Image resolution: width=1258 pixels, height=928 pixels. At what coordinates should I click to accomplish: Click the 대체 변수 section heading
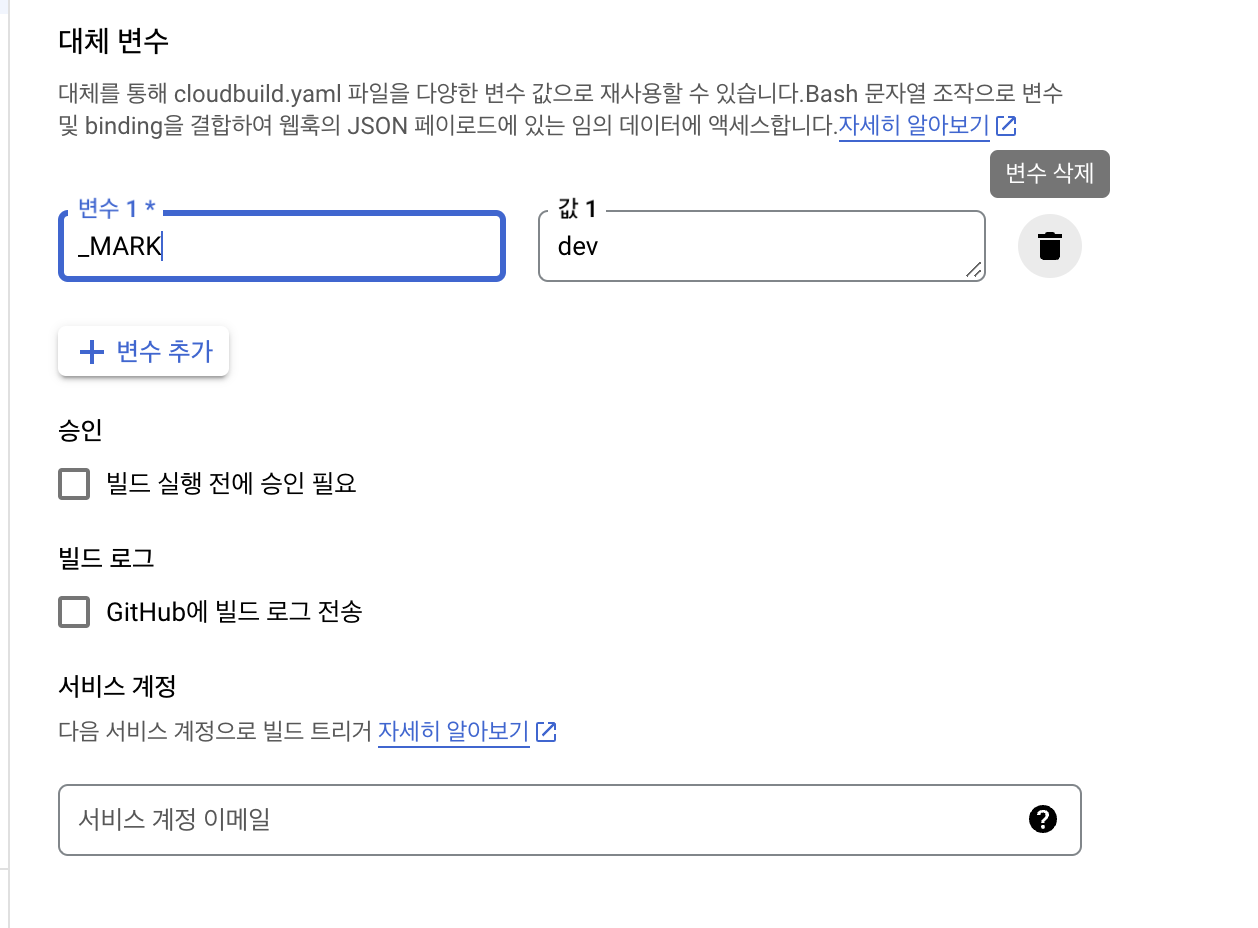tap(114, 41)
